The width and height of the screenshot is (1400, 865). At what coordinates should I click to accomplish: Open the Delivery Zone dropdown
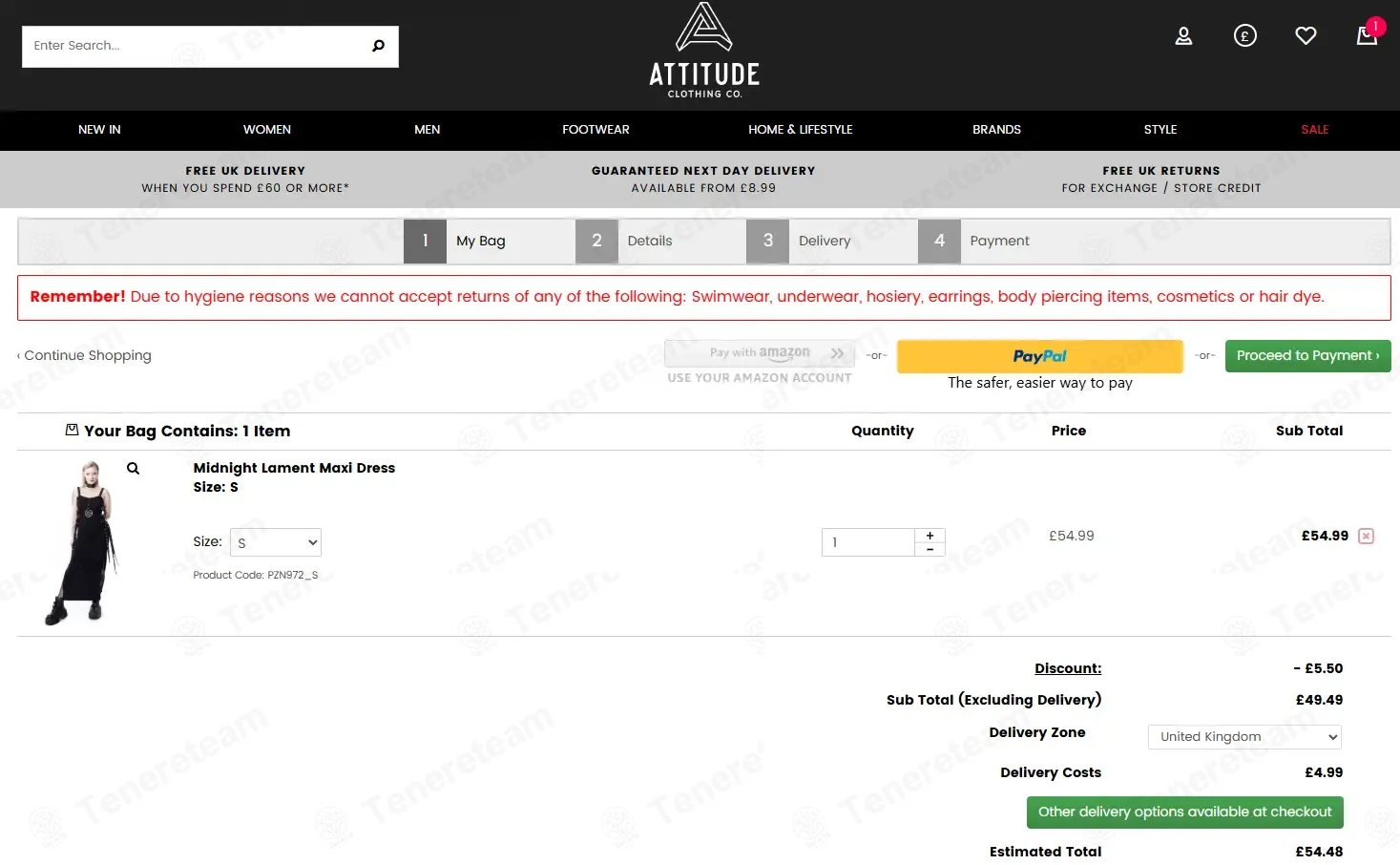pos(1244,737)
